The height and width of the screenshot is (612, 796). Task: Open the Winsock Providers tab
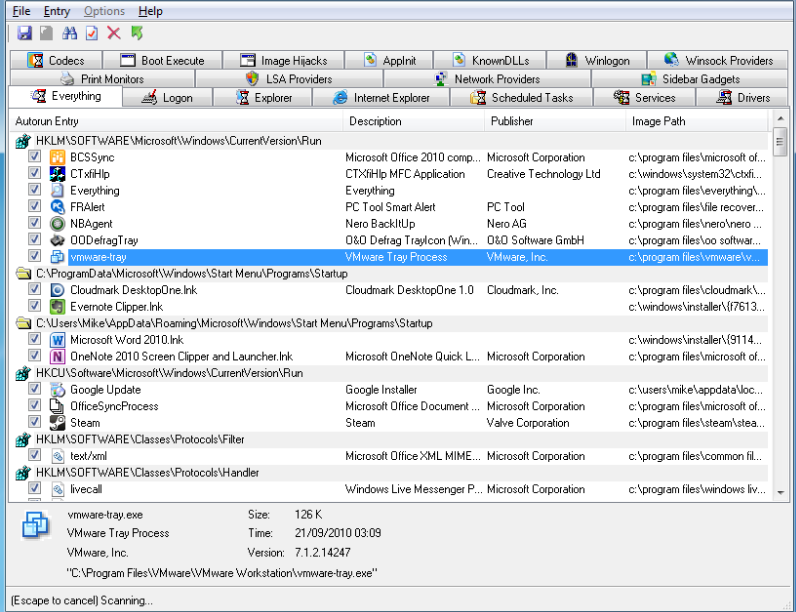click(718, 60)
